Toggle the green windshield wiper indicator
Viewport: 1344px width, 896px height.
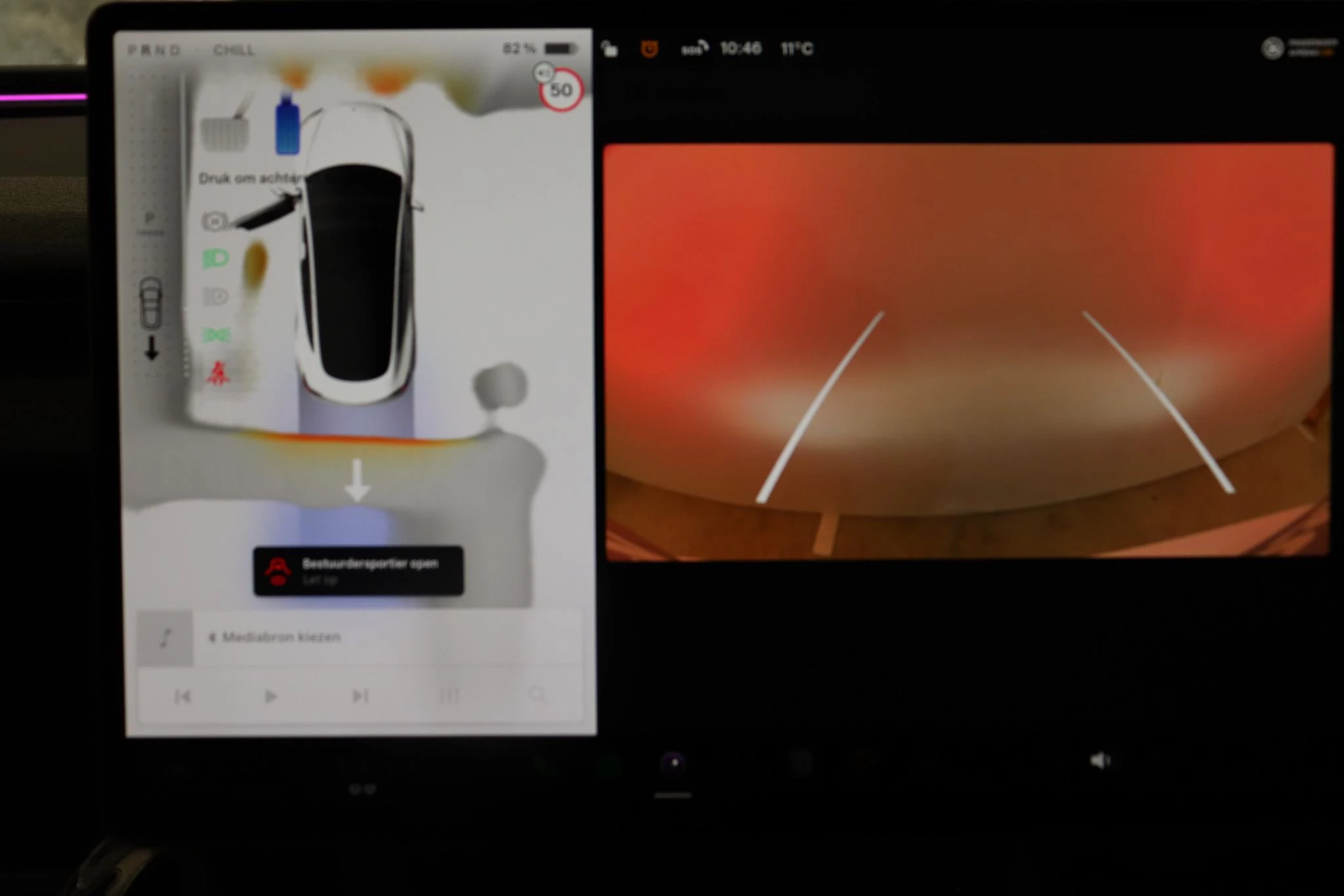click(x=217, y=335)
